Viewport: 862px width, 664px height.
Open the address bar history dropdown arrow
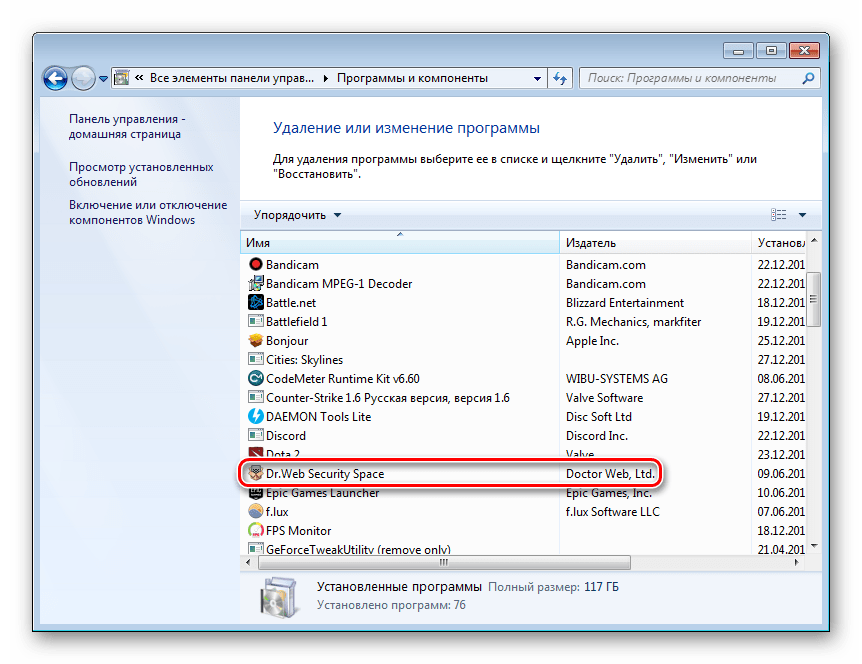(x=537, y=79)
